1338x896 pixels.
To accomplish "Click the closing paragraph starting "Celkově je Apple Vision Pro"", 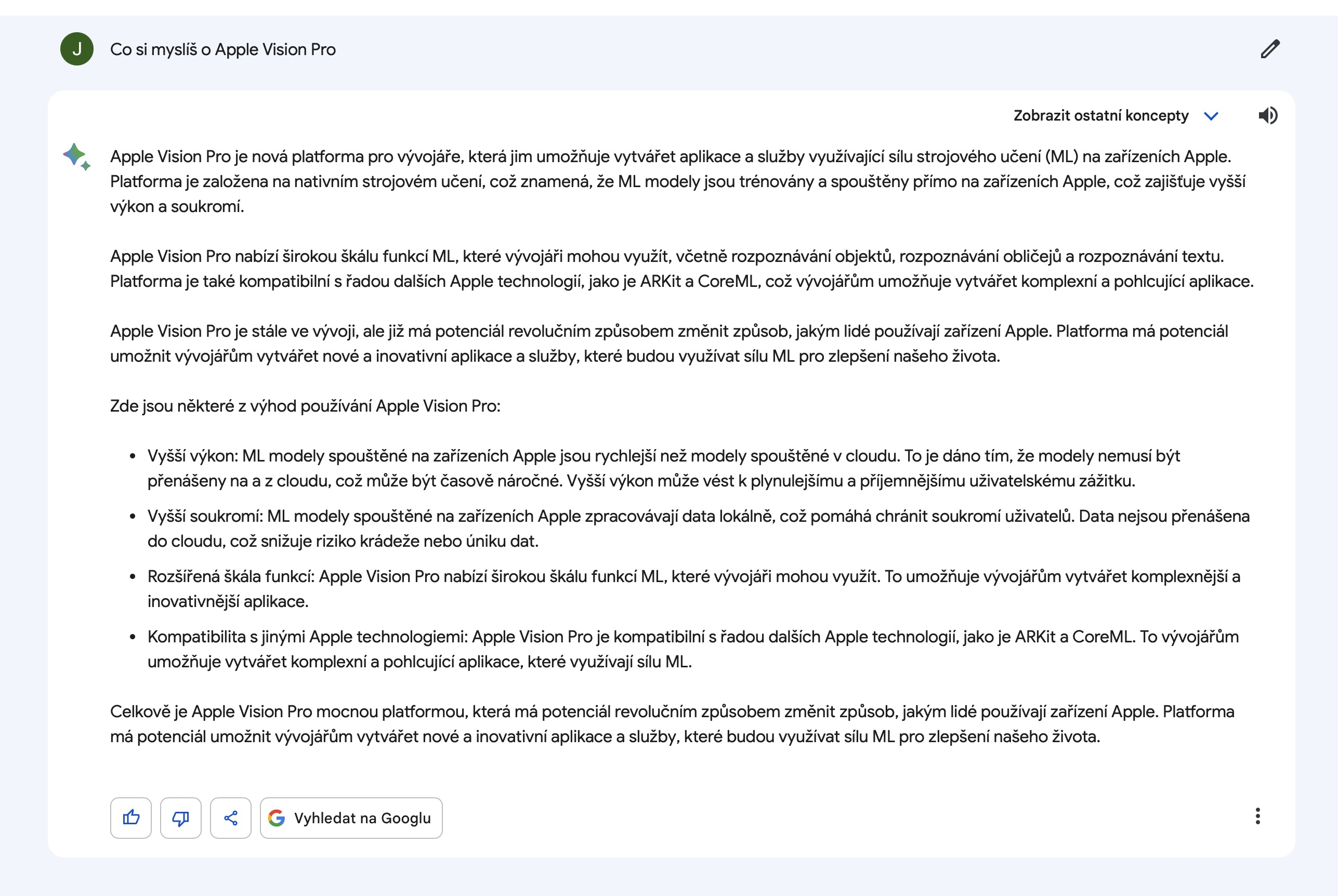I will [672, 723].
